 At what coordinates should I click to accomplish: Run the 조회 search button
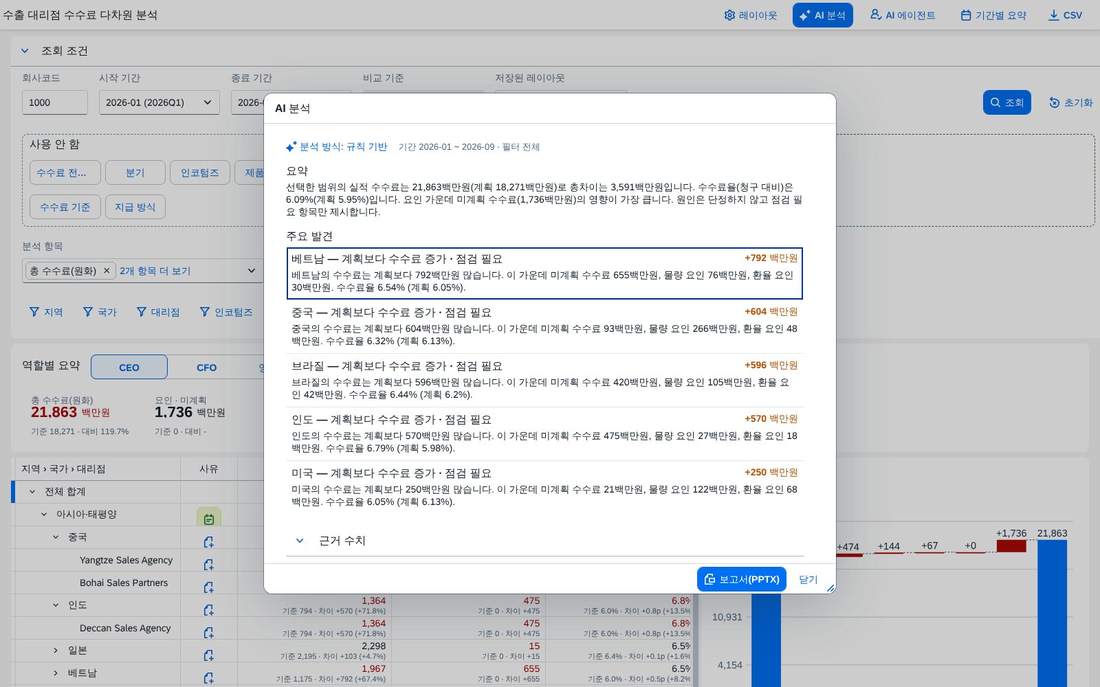1006,102
